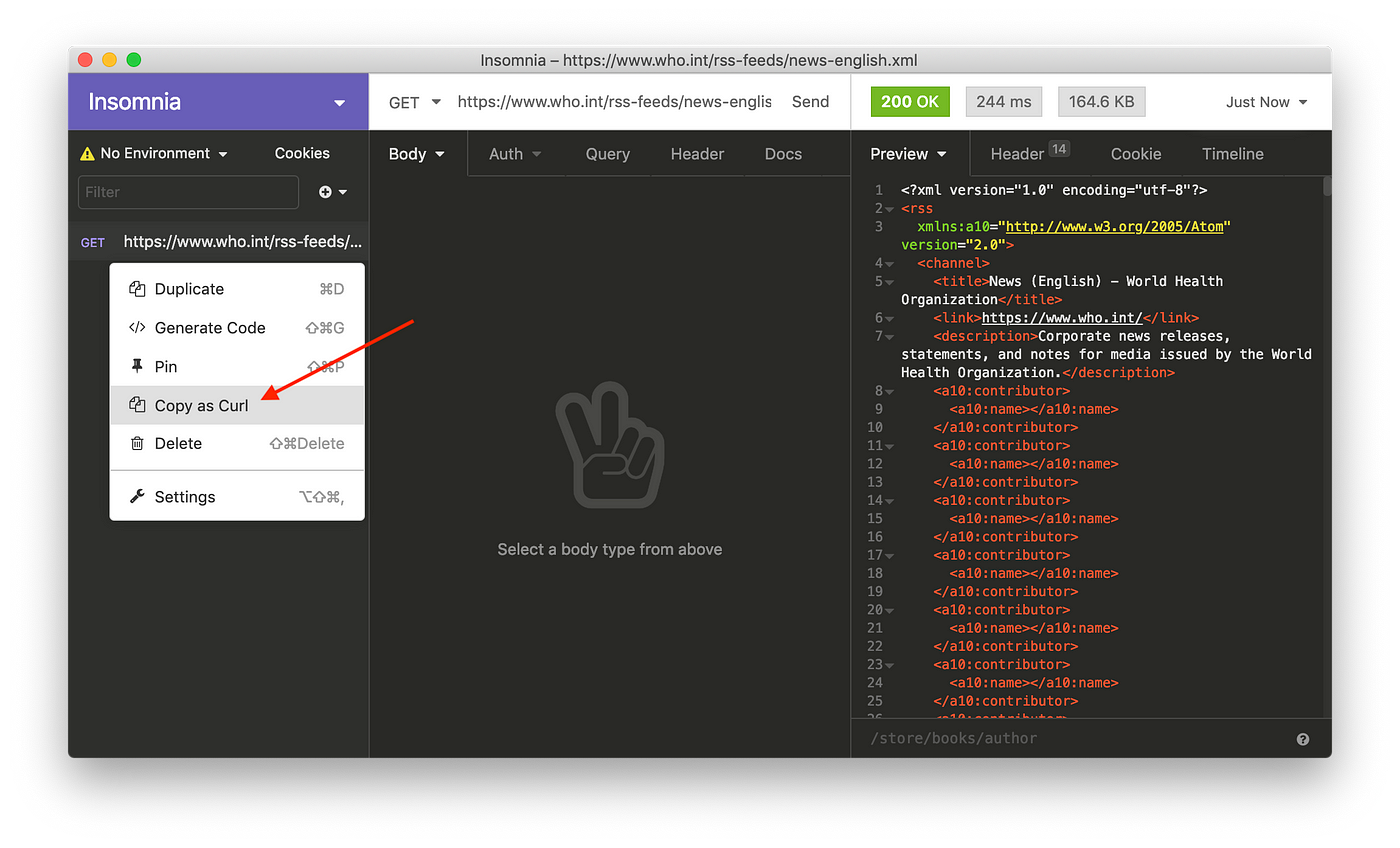The width and height of the screenshot is (1400, 848).
Task: Open the Timeline tab
Action: (x=1232, y=154)
